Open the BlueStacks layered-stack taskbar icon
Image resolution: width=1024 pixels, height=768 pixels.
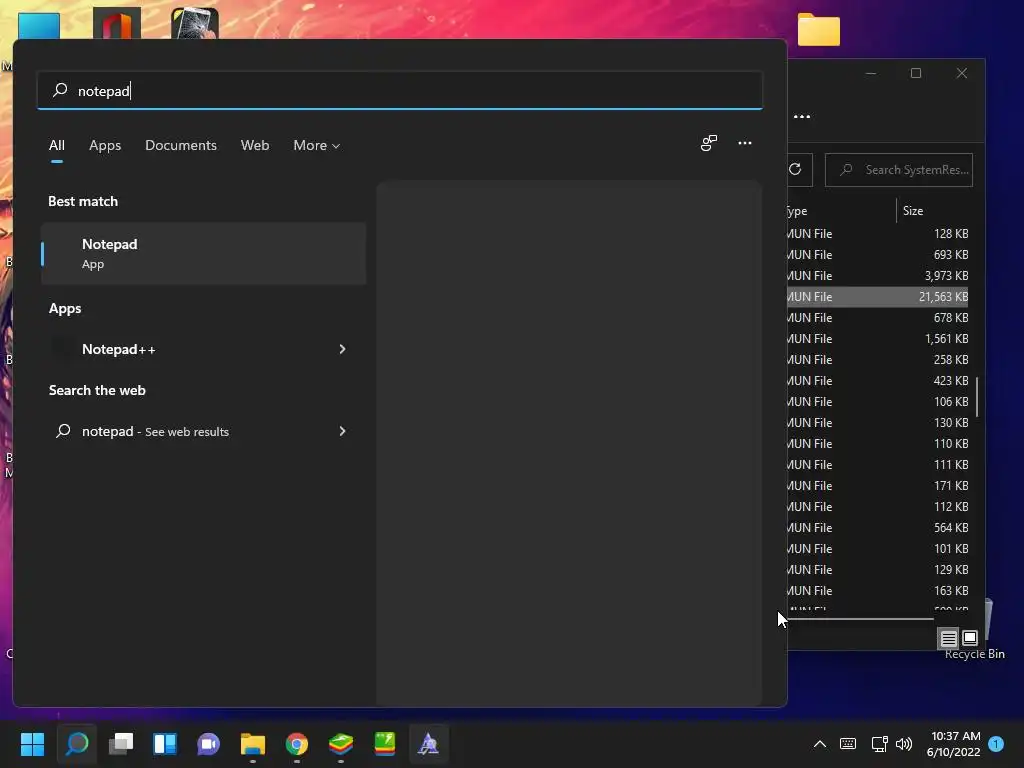pos(340,743)
